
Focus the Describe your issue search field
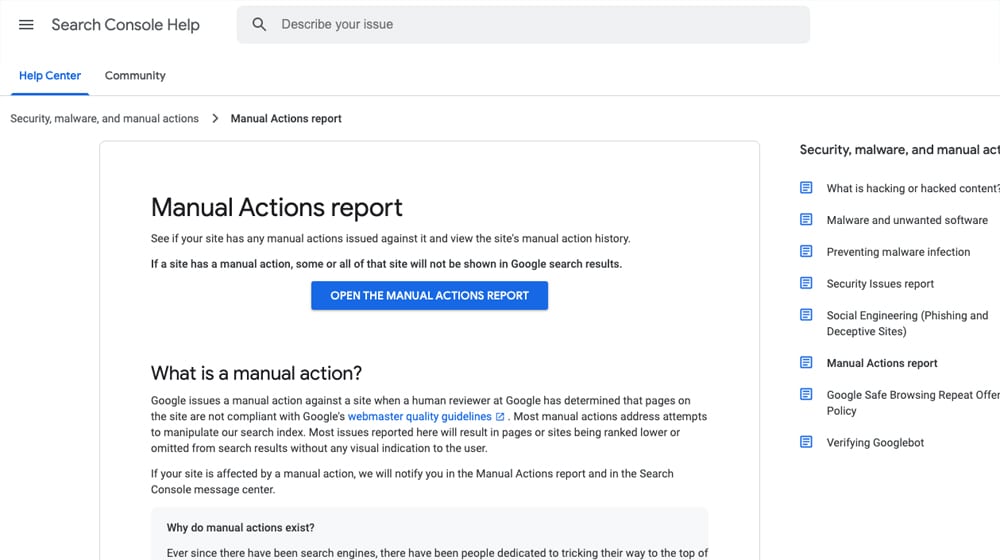point(523,25)
